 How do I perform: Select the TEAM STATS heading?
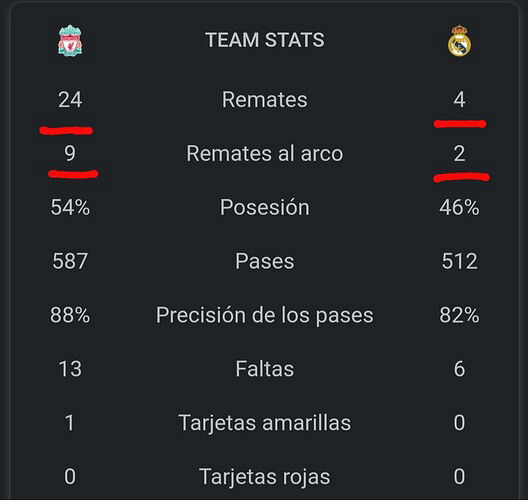tap(265, 40)
